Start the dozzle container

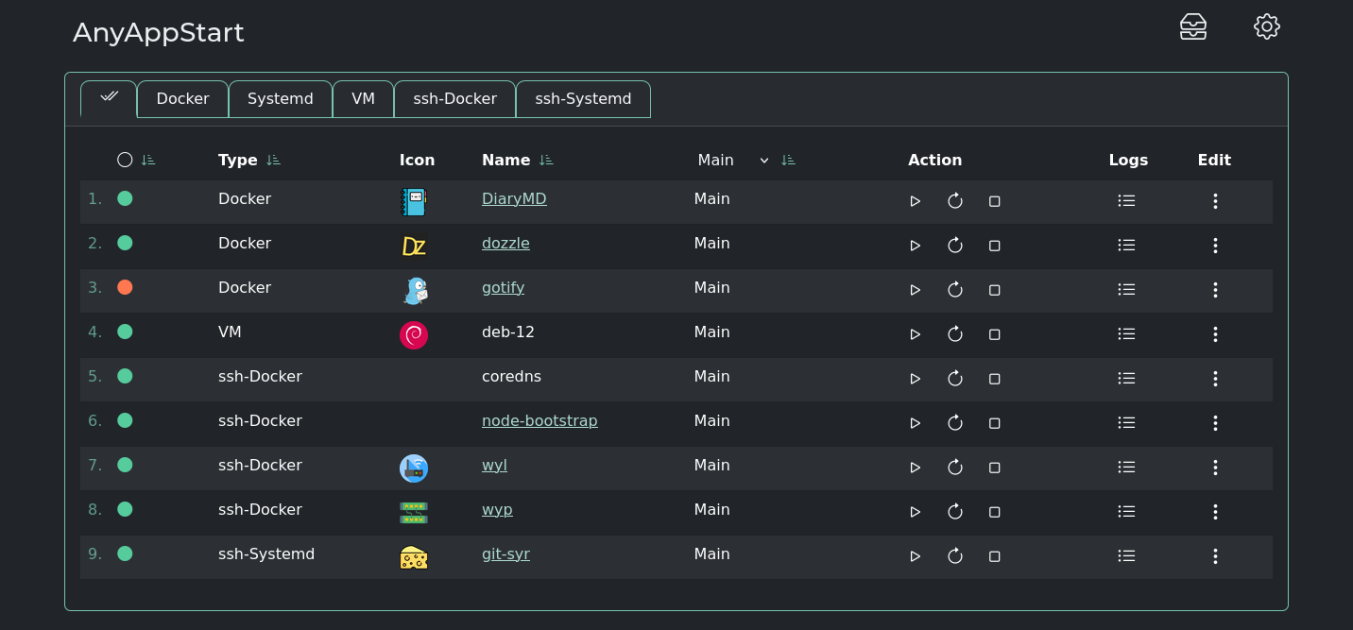coord(915,245)
